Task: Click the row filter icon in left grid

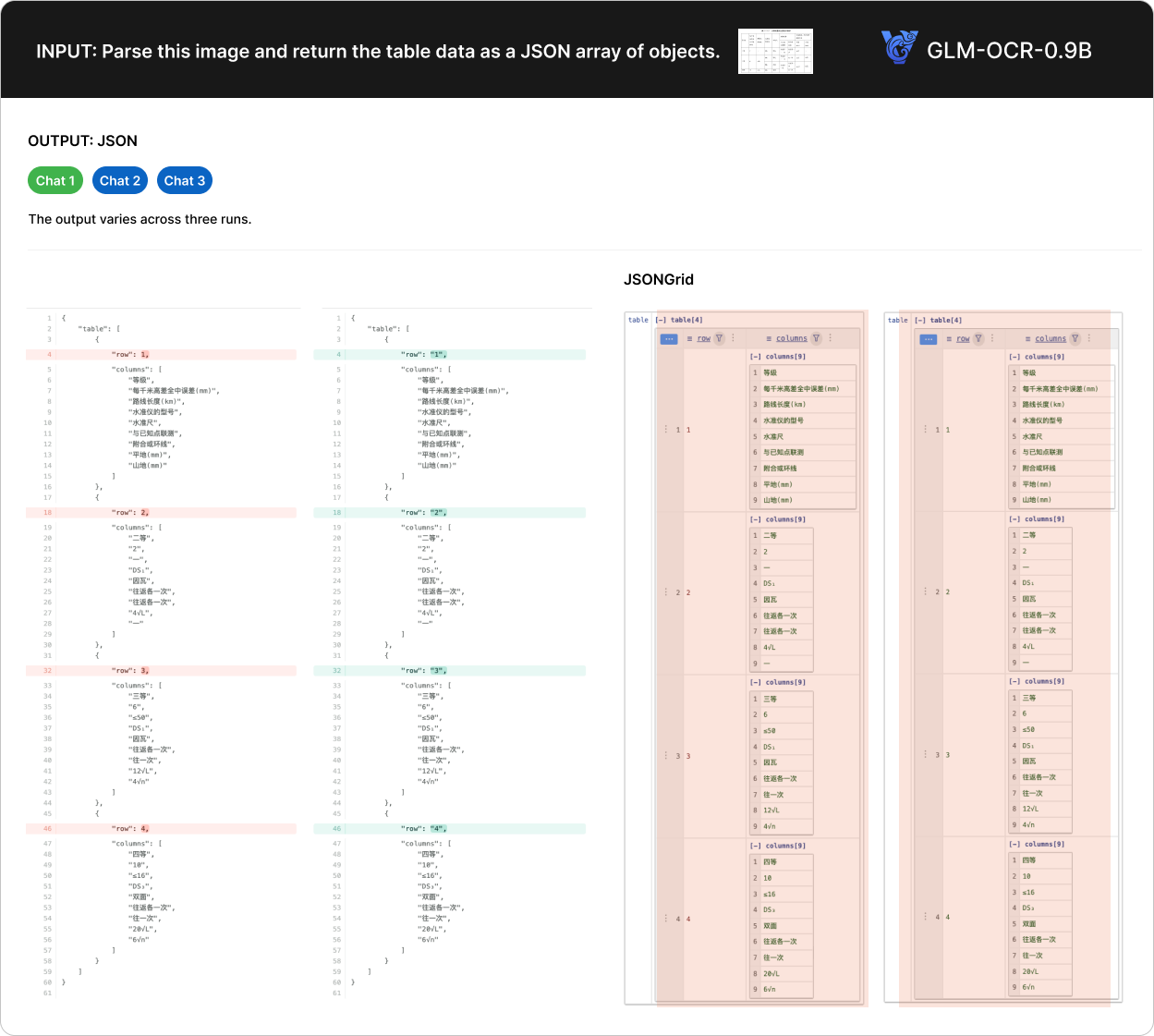Action: coord(720,338)
